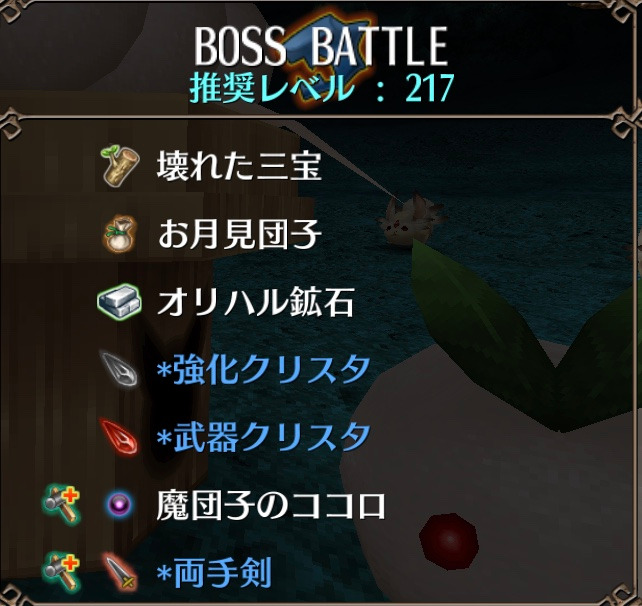The image size is (642, 606).
Task: Click the 推奨レベル : 217 text
Action: point(322,88)
